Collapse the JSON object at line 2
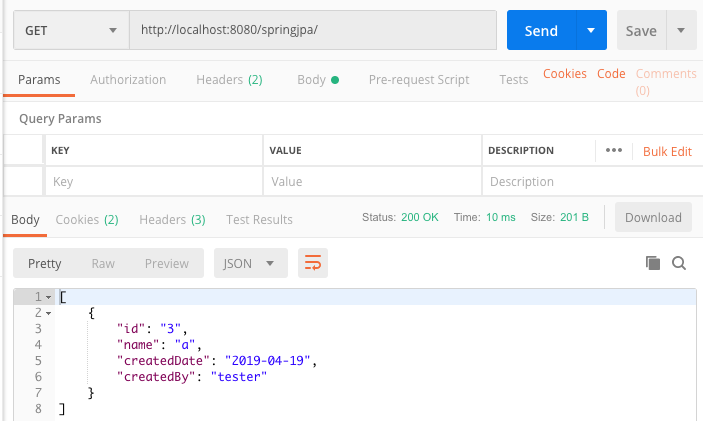This screenshot has width=703, height=421. [48, 313]
